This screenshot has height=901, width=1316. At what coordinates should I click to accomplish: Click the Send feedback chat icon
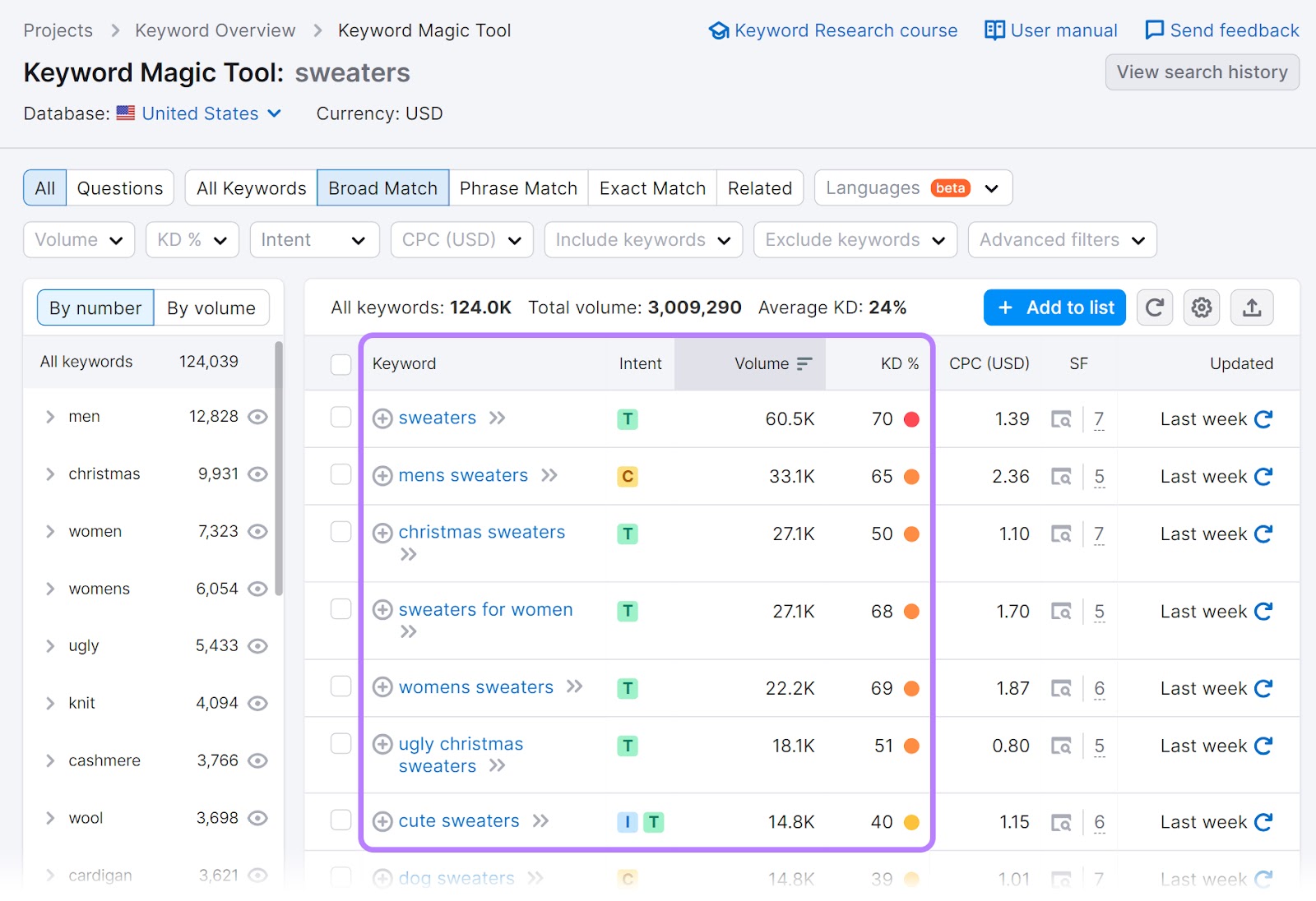click(1154, 30)
